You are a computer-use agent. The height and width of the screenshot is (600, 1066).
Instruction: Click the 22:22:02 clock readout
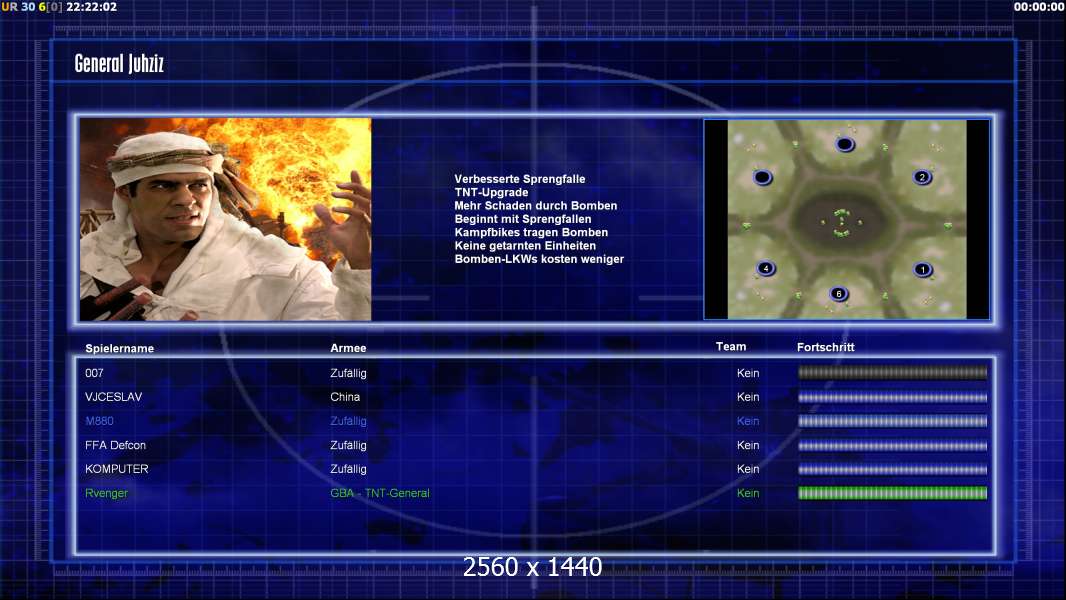pos(91,7)
